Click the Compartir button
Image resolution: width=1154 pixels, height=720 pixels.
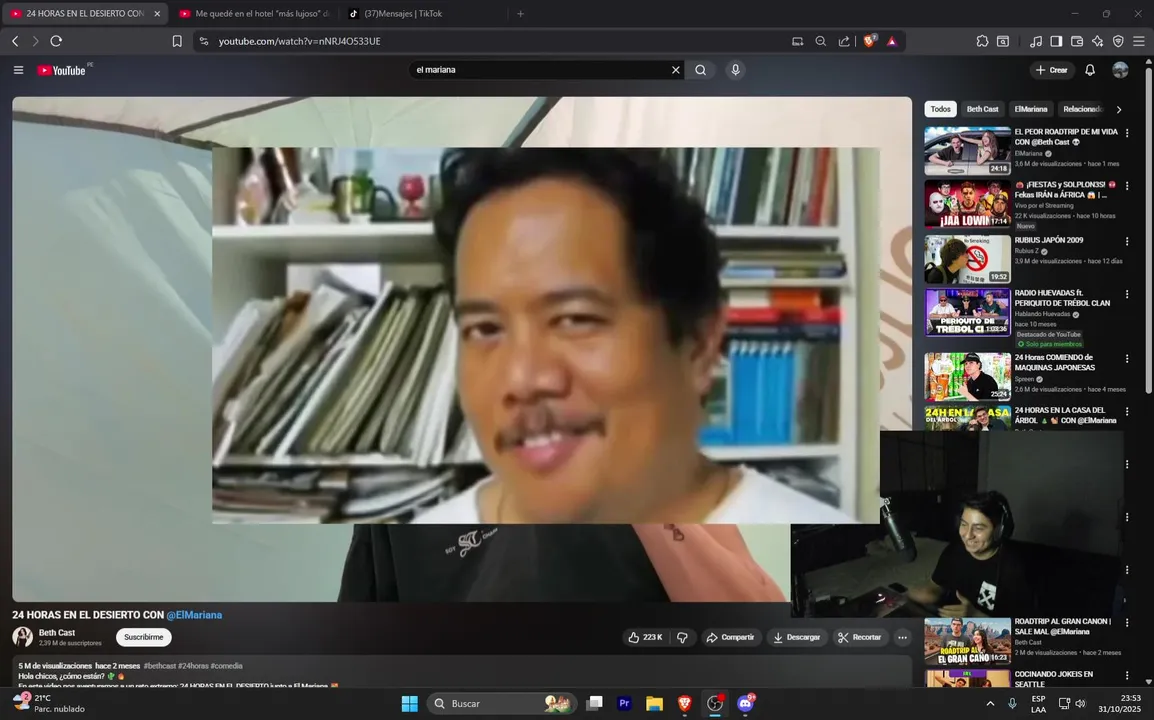(730, 638)
